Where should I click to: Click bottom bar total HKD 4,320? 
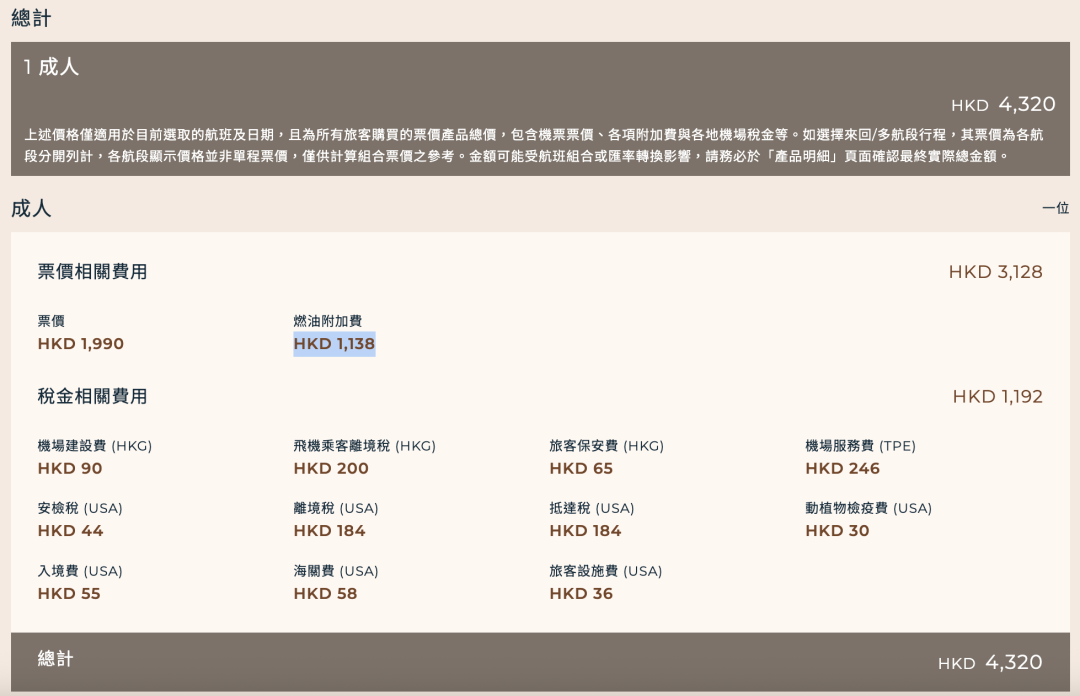coord(990,662)
